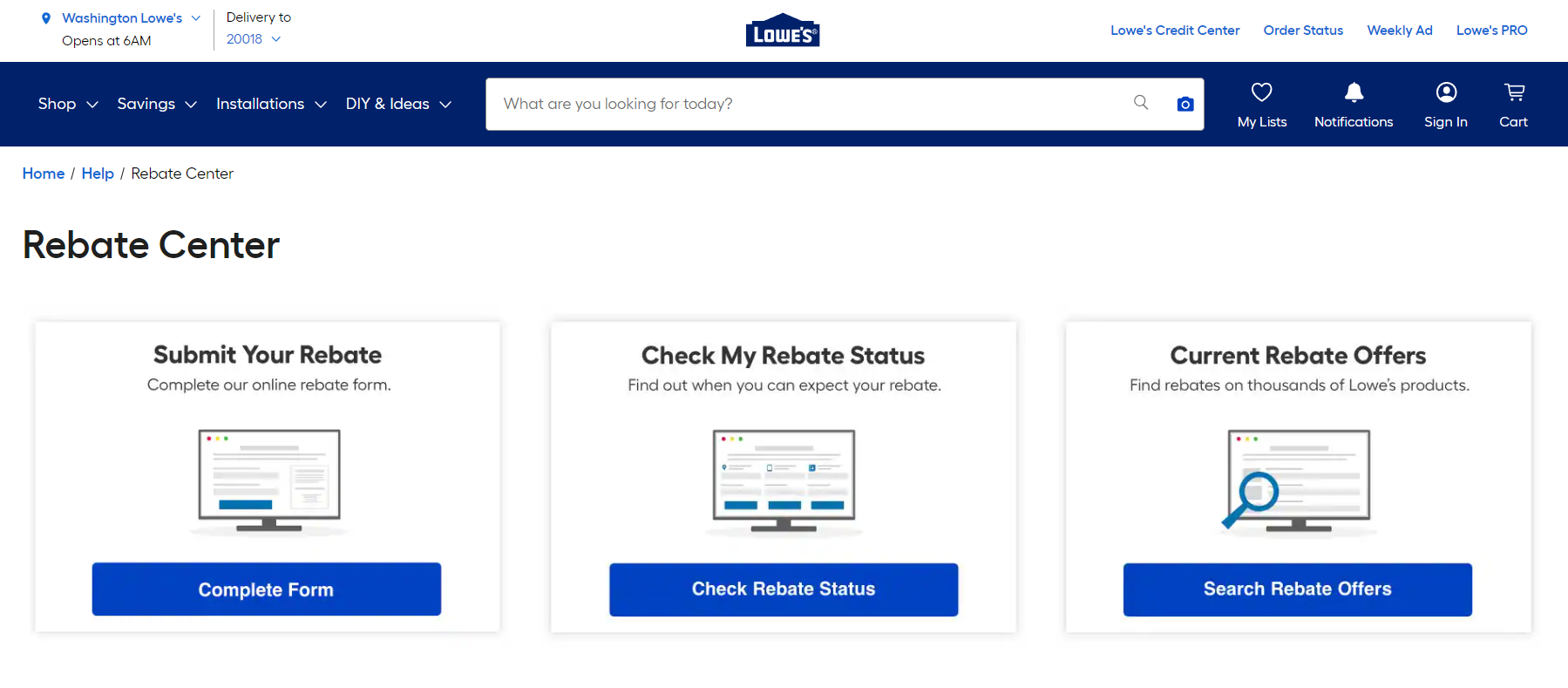The width and height of the screenshot is (1568, 688).
Task: Open Lowe's Credit Center link
Action: coord(1175,31)
